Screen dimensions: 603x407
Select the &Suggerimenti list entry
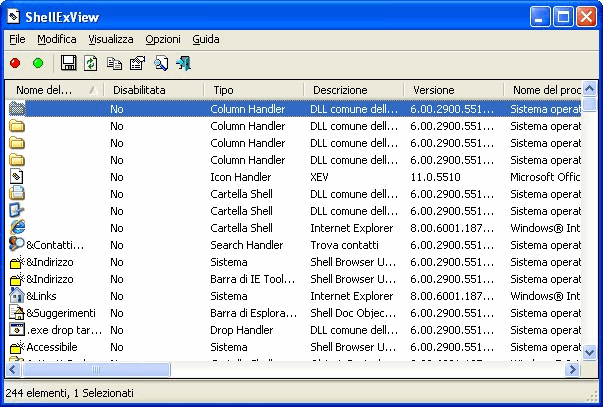click(x=61, y=313)
